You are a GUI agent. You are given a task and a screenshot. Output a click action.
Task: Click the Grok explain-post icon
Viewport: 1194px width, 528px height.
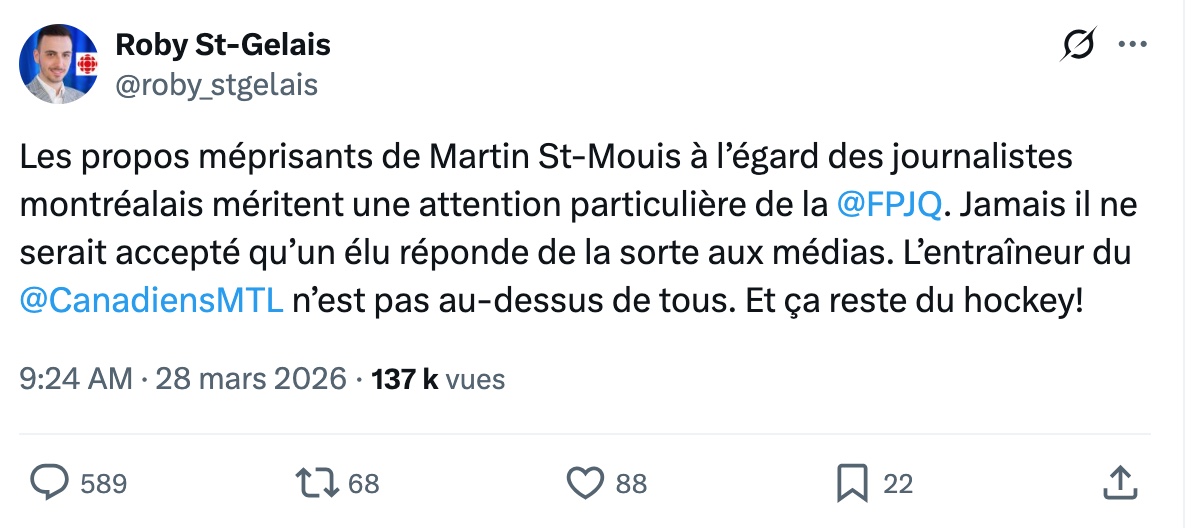(x=1079, y=45)
